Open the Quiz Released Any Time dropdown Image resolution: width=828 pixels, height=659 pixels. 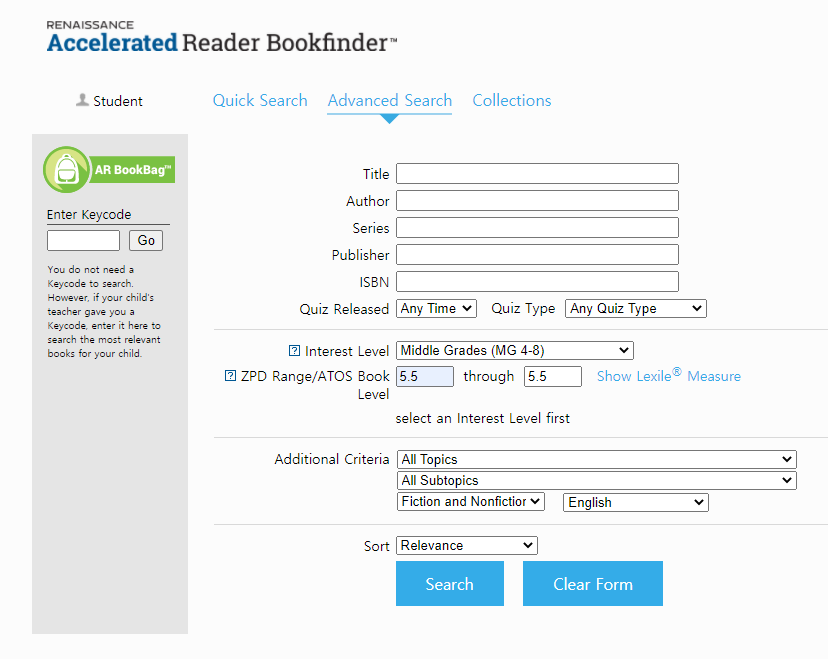(436, 308)
